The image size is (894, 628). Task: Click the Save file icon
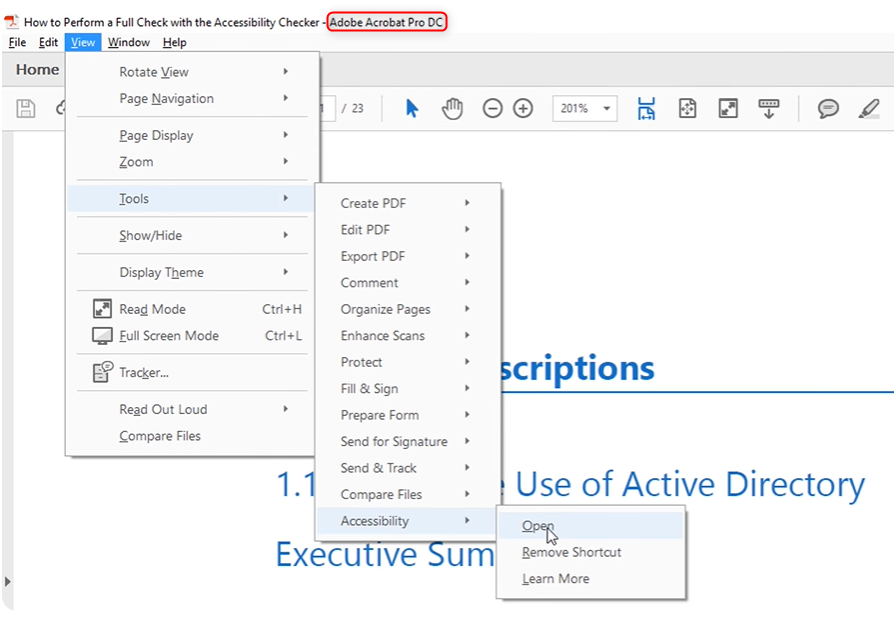coord(26,109)
